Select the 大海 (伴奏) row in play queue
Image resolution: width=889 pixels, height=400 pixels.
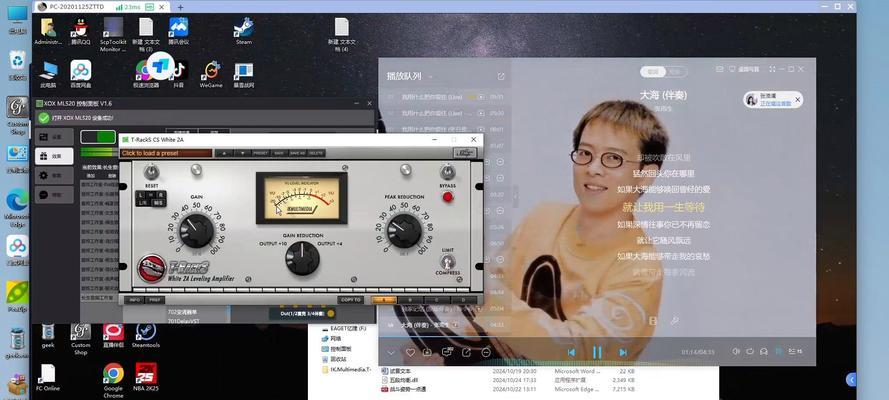(446, 325)
